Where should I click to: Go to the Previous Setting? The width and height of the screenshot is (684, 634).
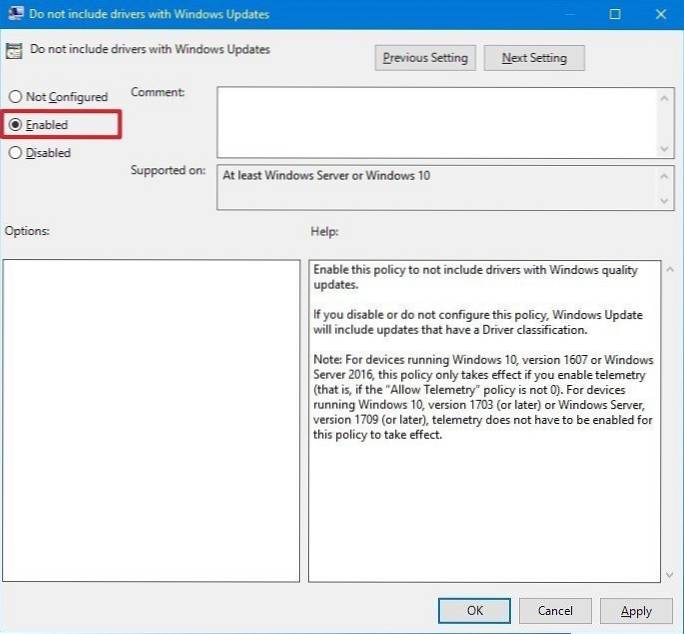(425, 58)
